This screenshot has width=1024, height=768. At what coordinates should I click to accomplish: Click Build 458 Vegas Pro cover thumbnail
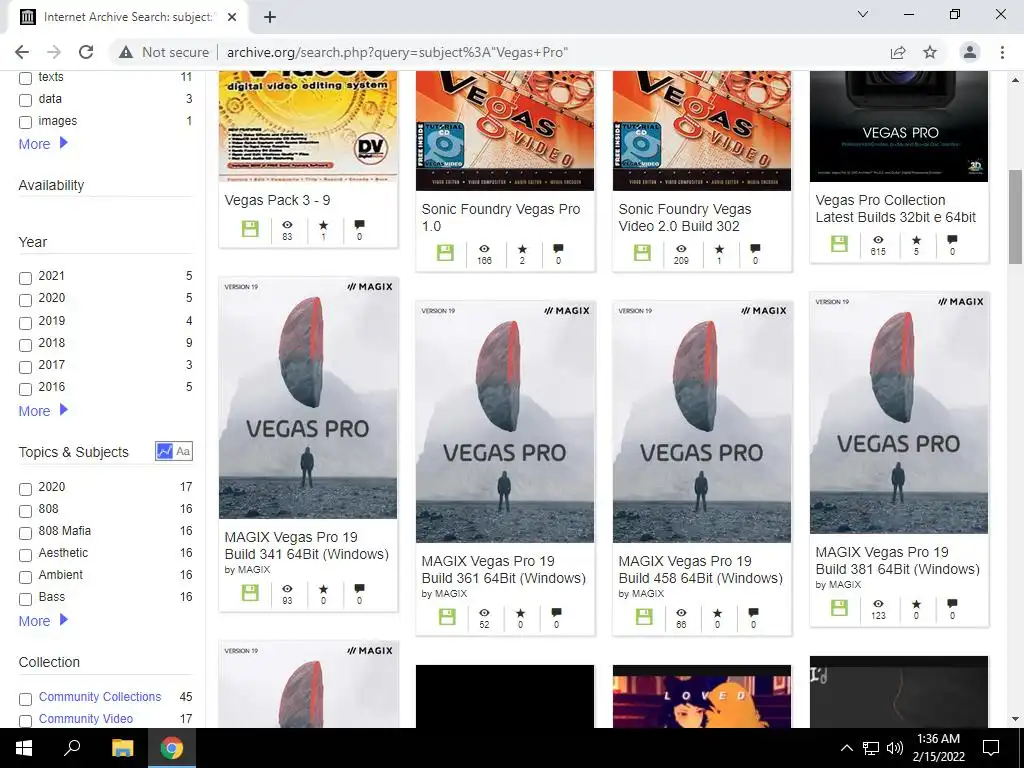pyautogui.click(x=701, y=422)
